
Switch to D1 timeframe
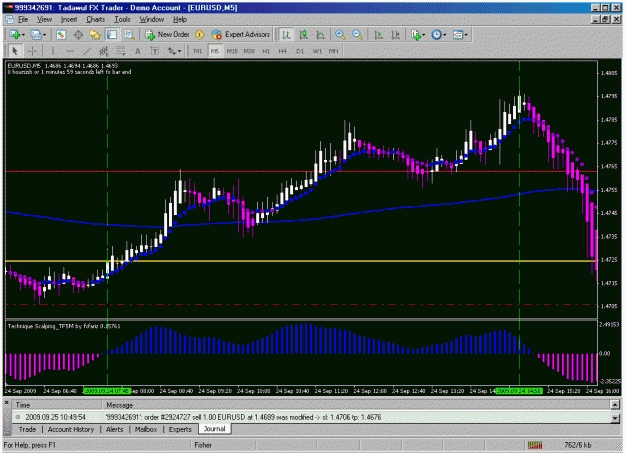[300, 51]
